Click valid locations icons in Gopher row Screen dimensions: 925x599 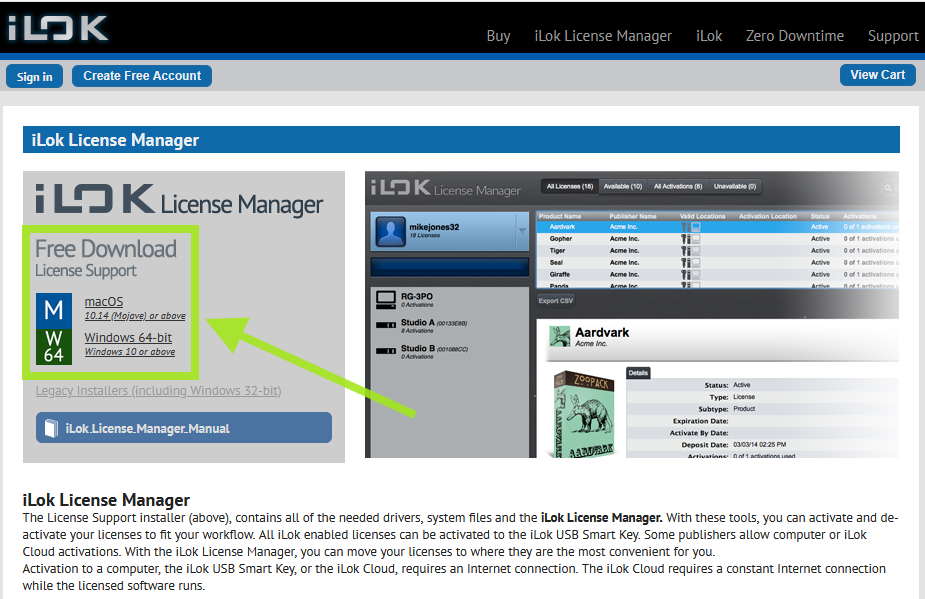click(x=690, y=238)
